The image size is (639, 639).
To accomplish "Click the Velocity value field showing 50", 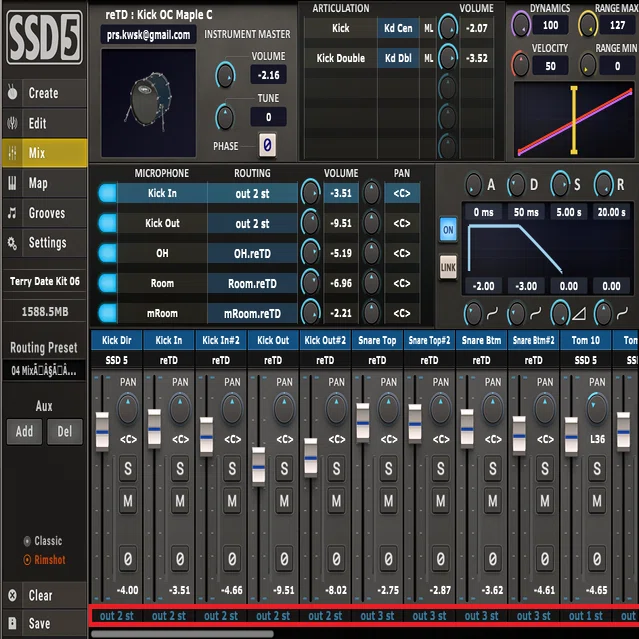I will 550,66.
